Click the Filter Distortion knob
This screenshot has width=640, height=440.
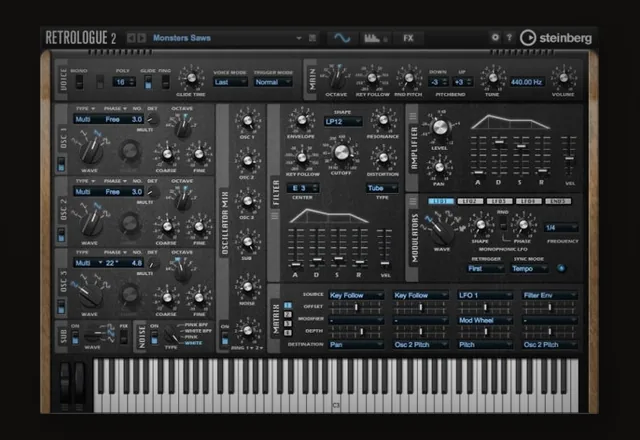coord(383,158)
